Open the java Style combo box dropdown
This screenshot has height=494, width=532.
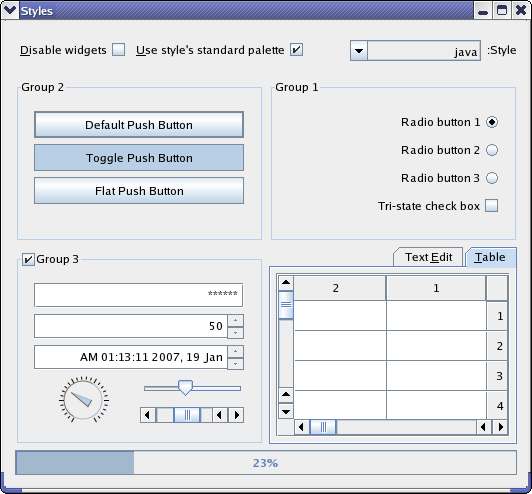point(359,51)
